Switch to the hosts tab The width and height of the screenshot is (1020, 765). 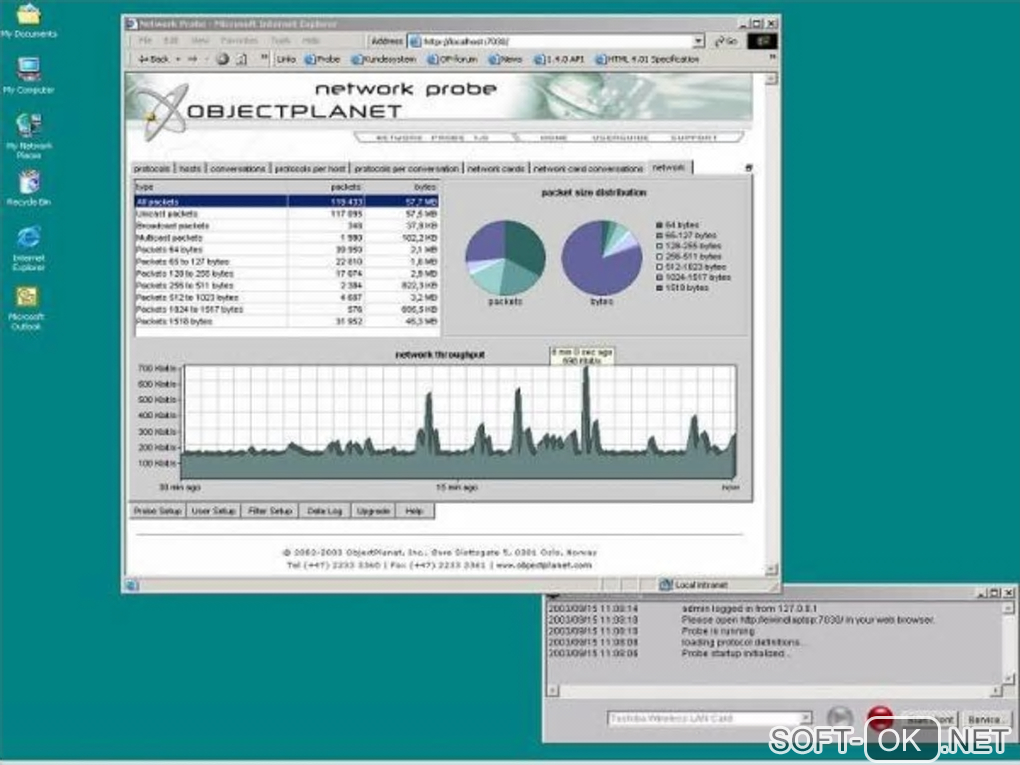(190, 168)
